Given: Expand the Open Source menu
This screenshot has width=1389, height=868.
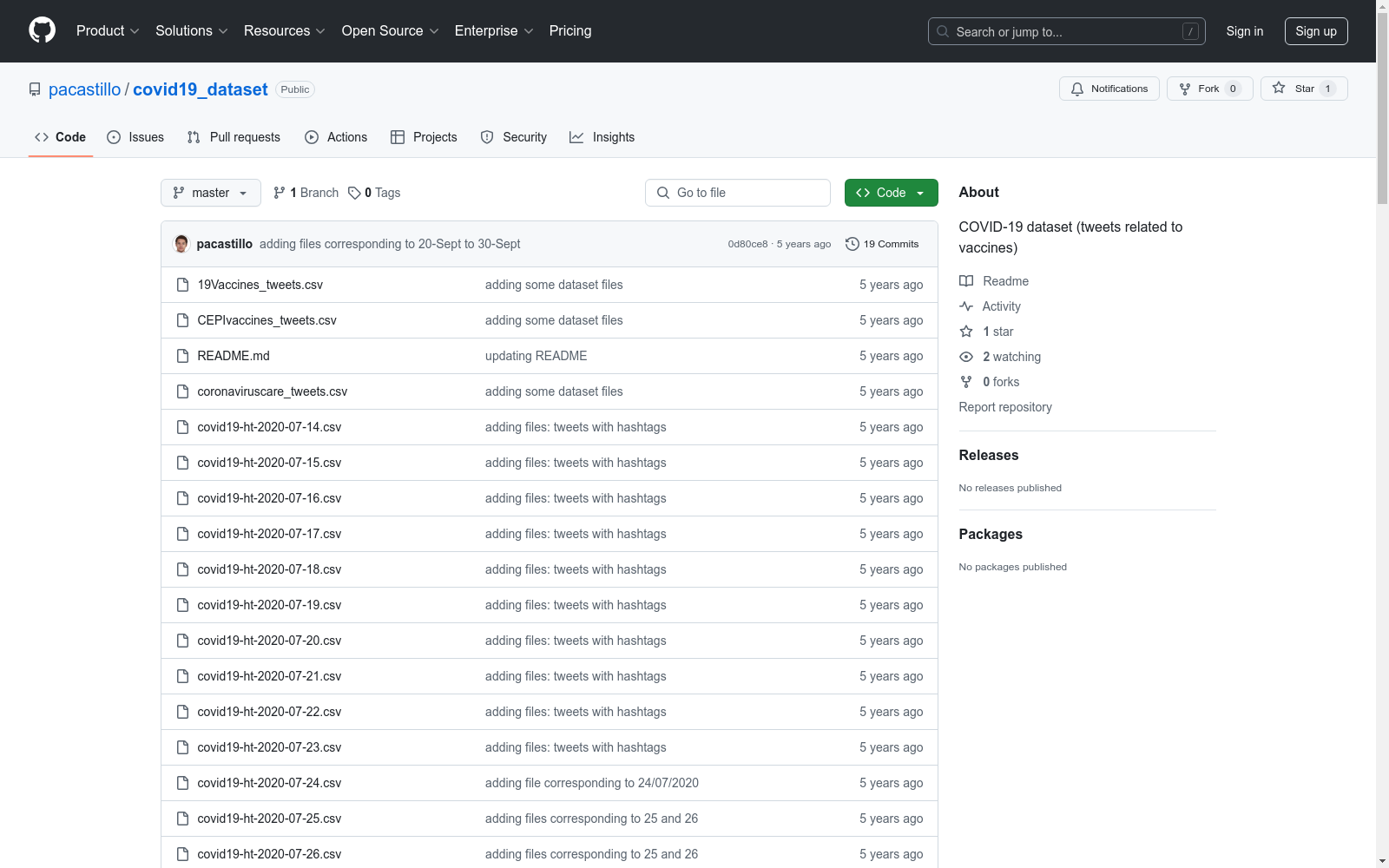Looking at the screenshot, I should pos(391,31).
